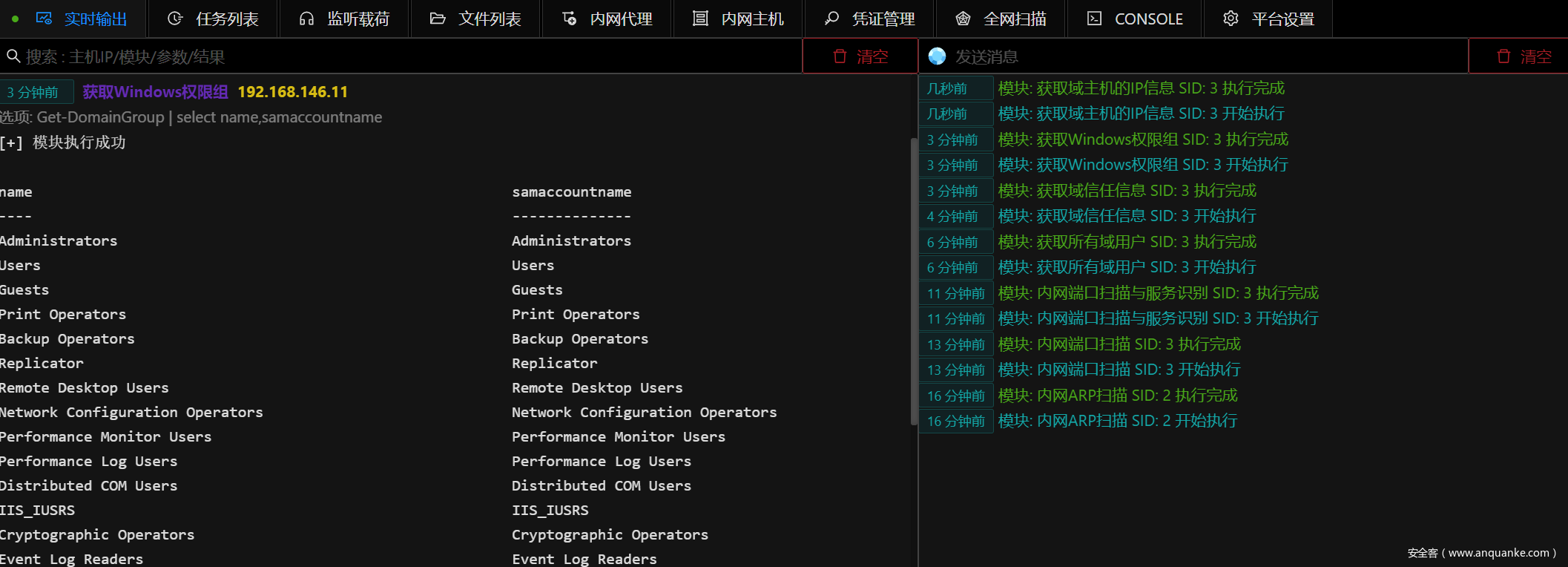Click the CONSOLE terminal icon
This screenshot has width=1568, height=567.
[x=1094, y=19]
